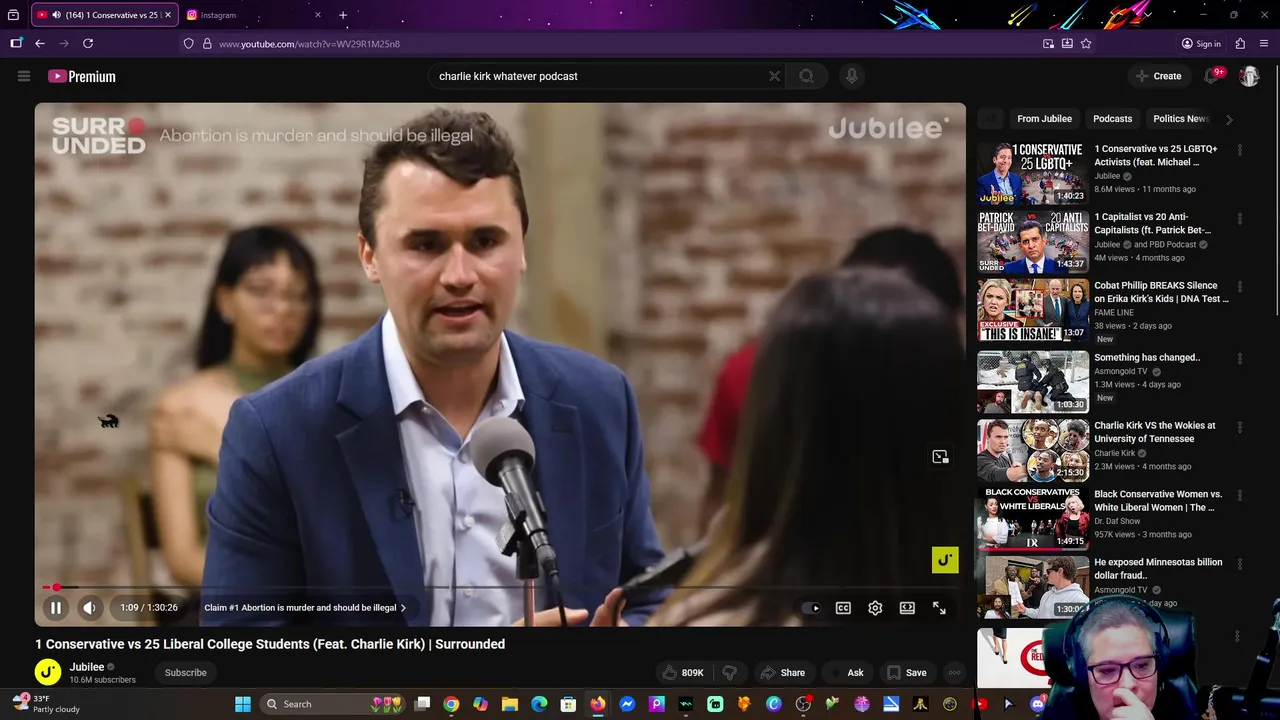Open browser application menu
The height and width of the screenshot is (720, 1280).
[x=1264, y=43]
